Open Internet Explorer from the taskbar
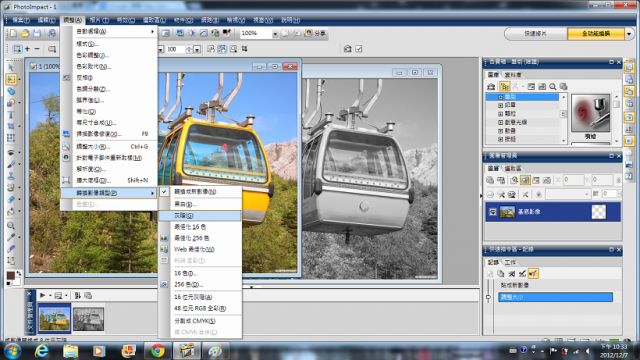 pos(42,351)
